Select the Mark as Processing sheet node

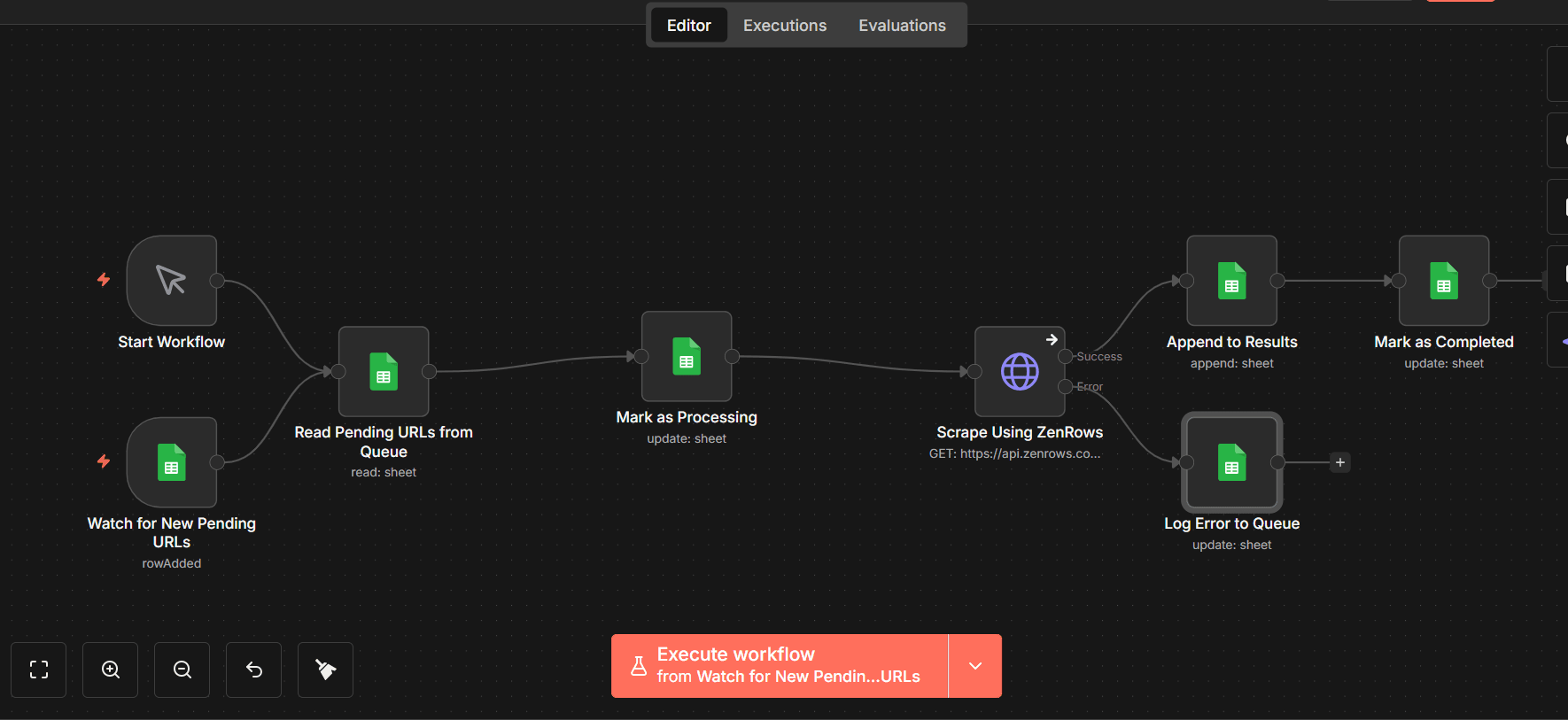687,356
